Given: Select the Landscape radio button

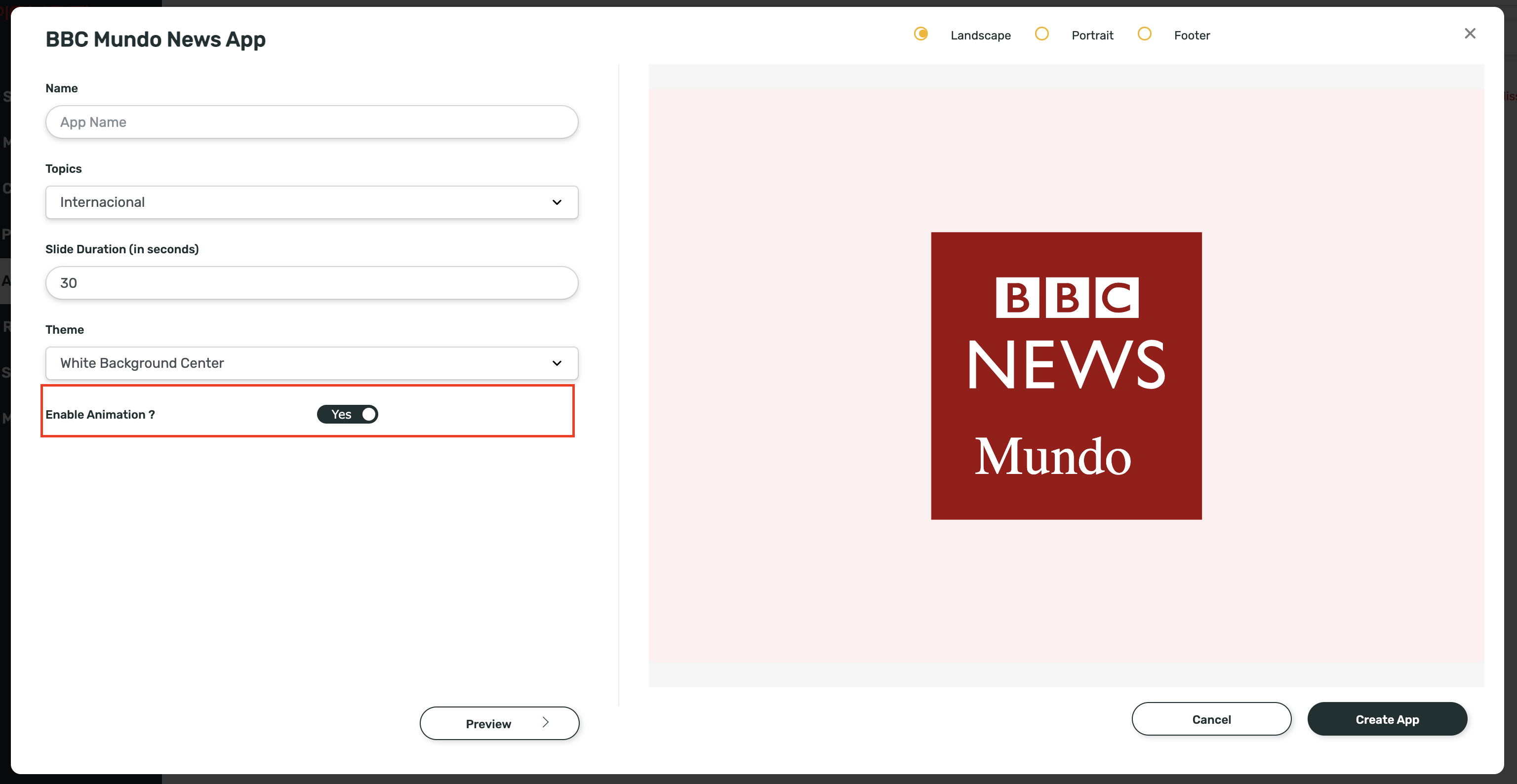Looking at the screenshot, I should click(x=920, y=34).
